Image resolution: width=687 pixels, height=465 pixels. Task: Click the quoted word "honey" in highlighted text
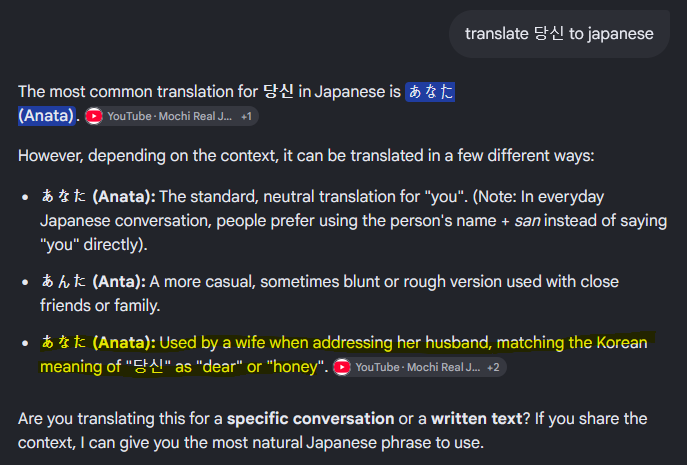pos(296,367)
